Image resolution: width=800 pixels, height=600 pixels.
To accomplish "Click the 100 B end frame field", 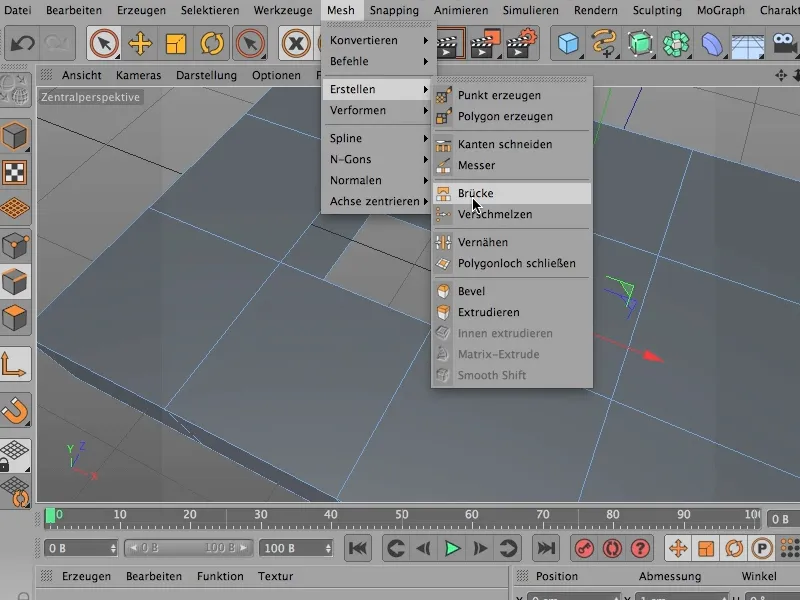I will click(296, 548).
